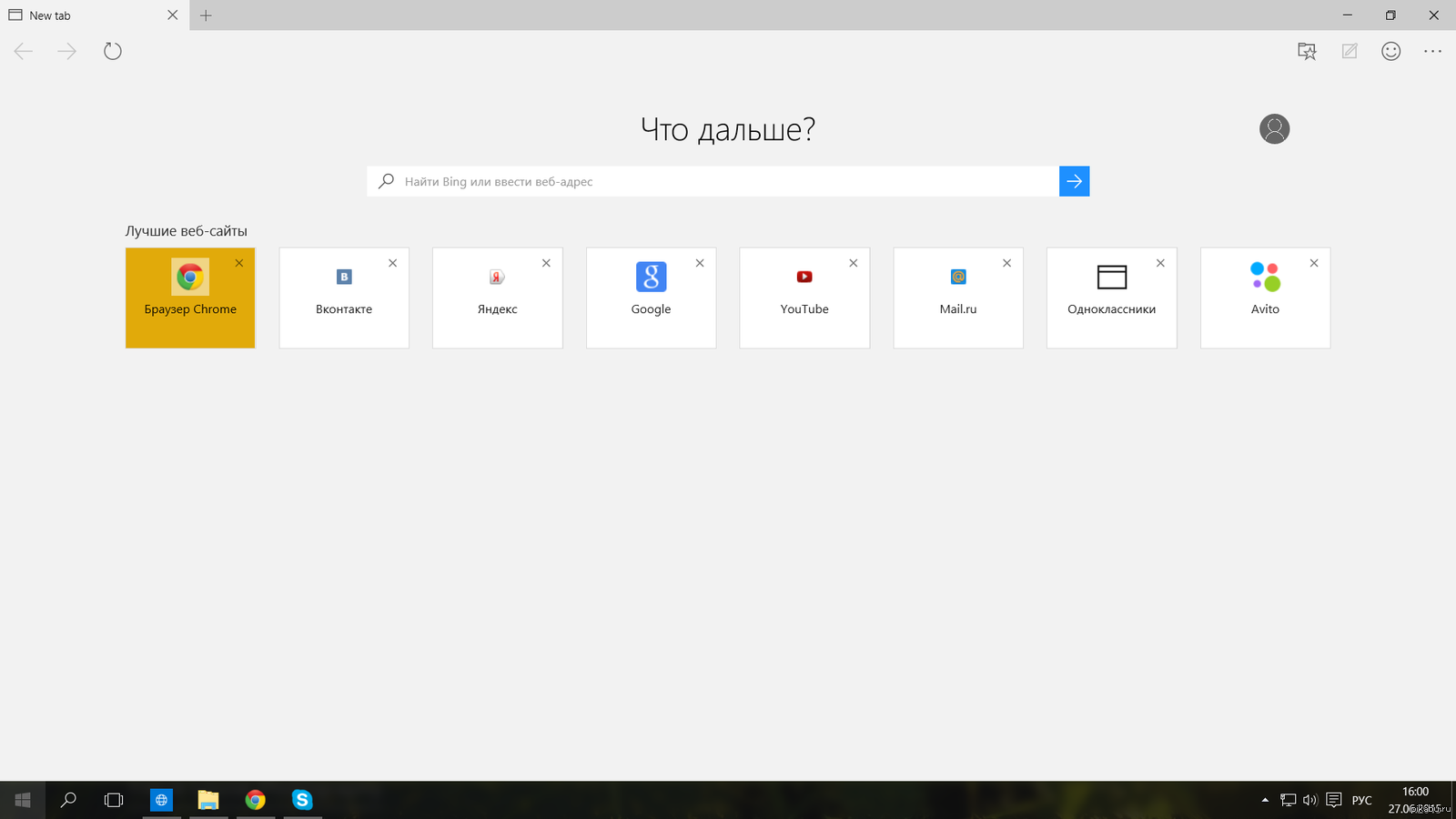Open a new tab with plus button

pos(206,15)
